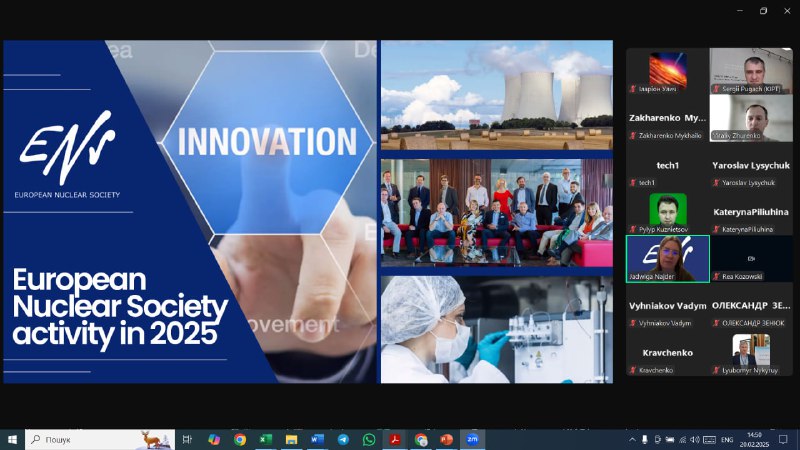Click the microphone icon in system tray

(645, 439)
